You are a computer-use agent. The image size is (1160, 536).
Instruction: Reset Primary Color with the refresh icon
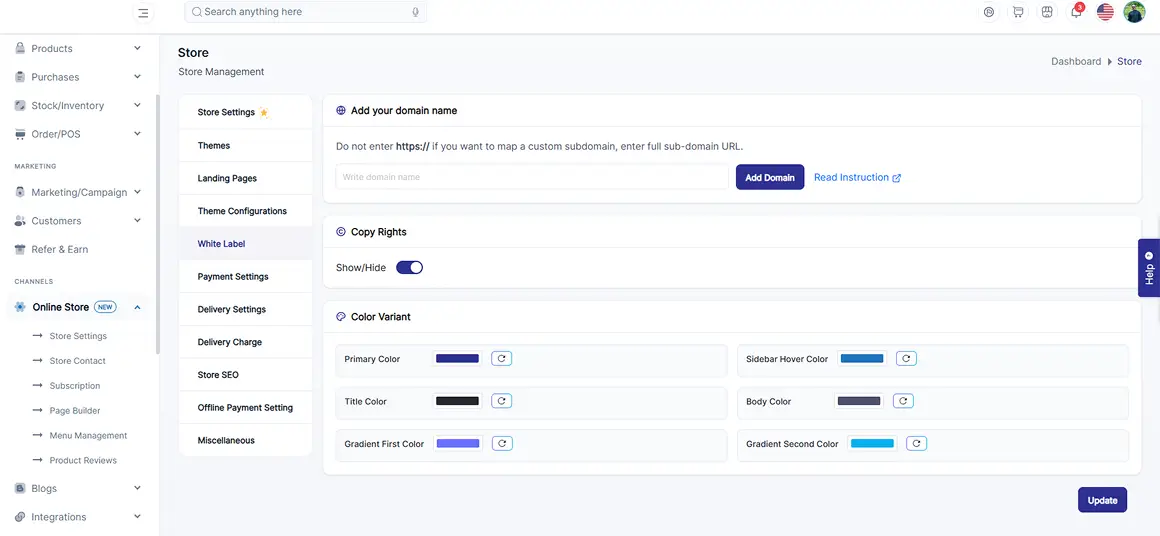(502, 359)
